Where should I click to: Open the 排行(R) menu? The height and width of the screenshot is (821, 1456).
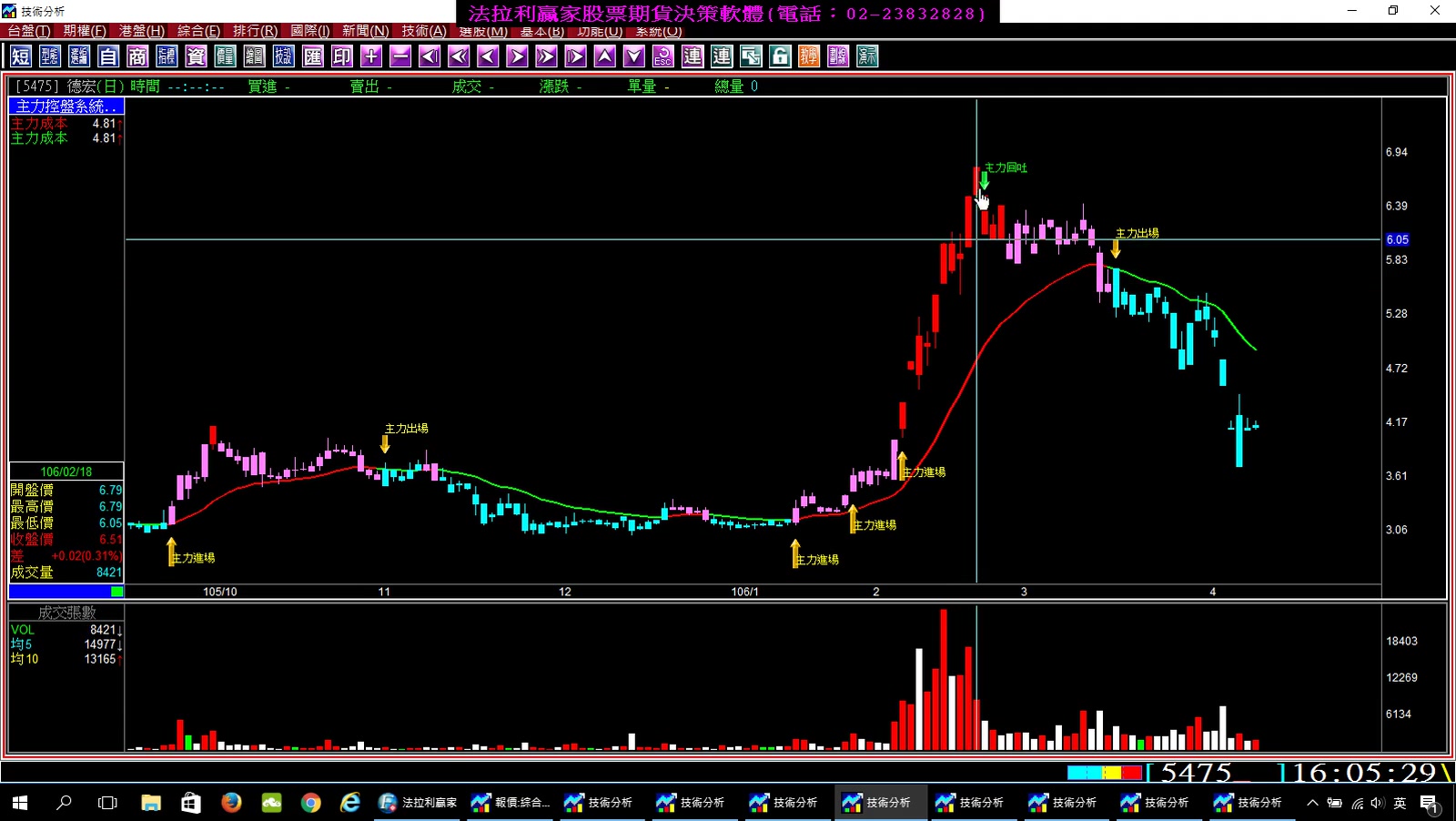tap(255, 31)
